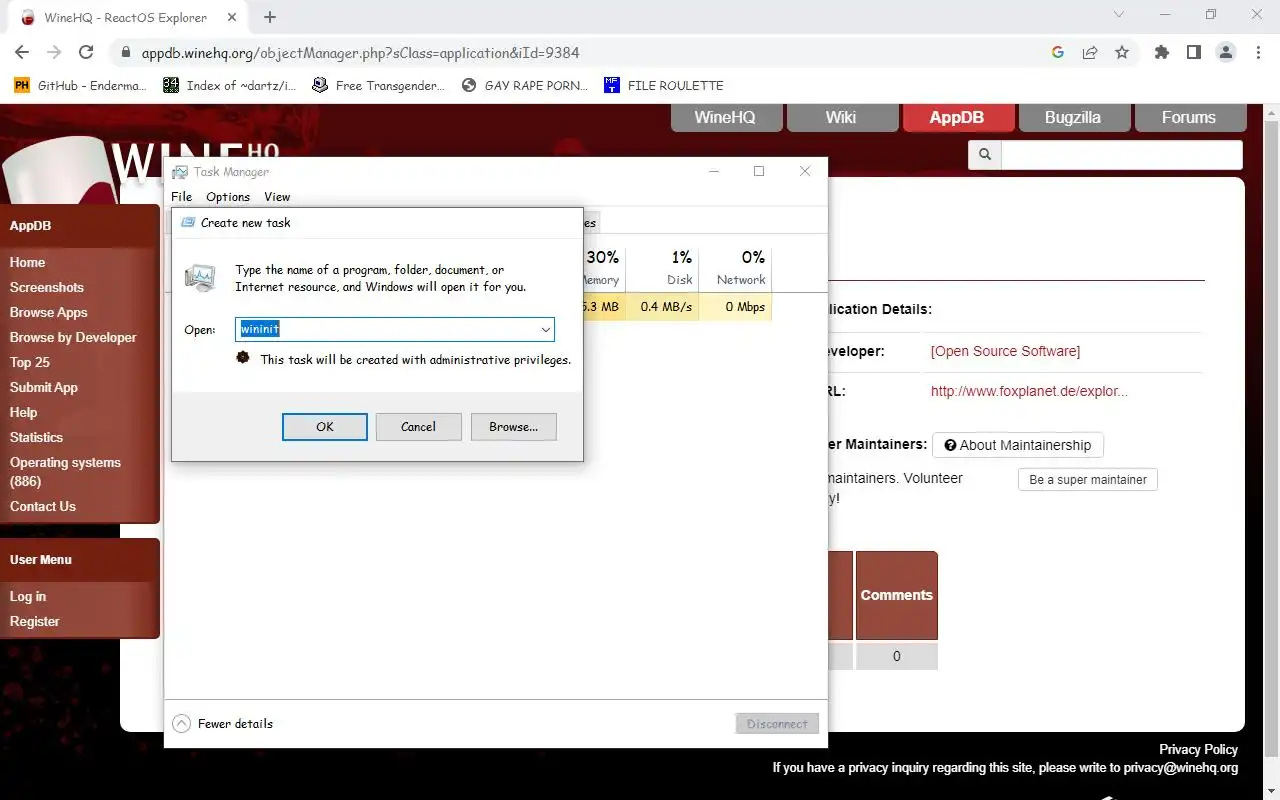Click the Comments column header

[897, 595]
